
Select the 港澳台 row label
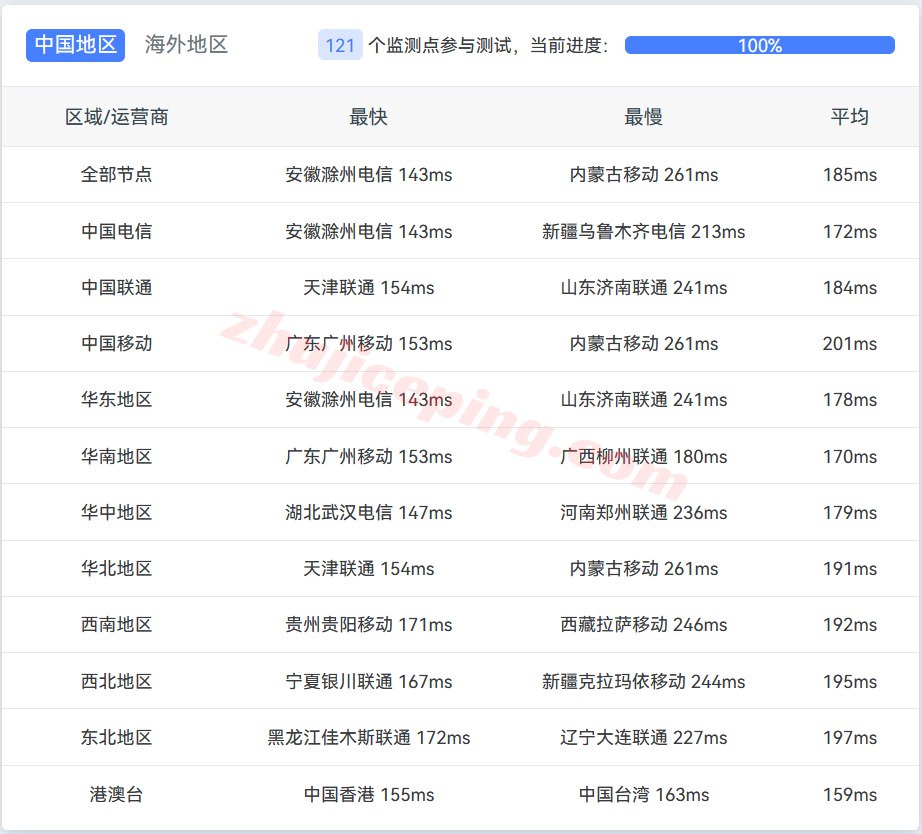[116, 795]
